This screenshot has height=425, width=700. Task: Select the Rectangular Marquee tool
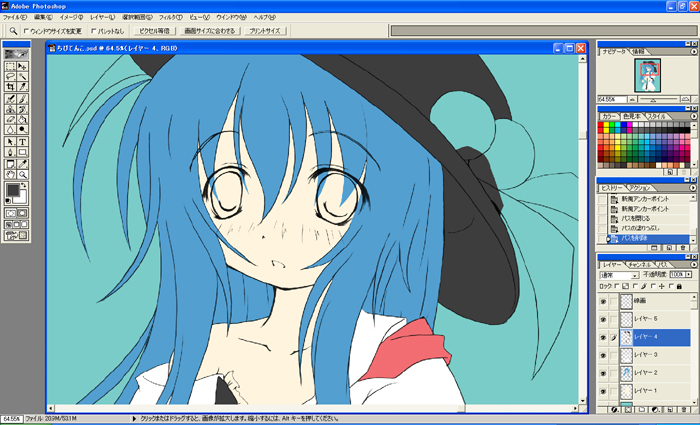coord(10,66)
